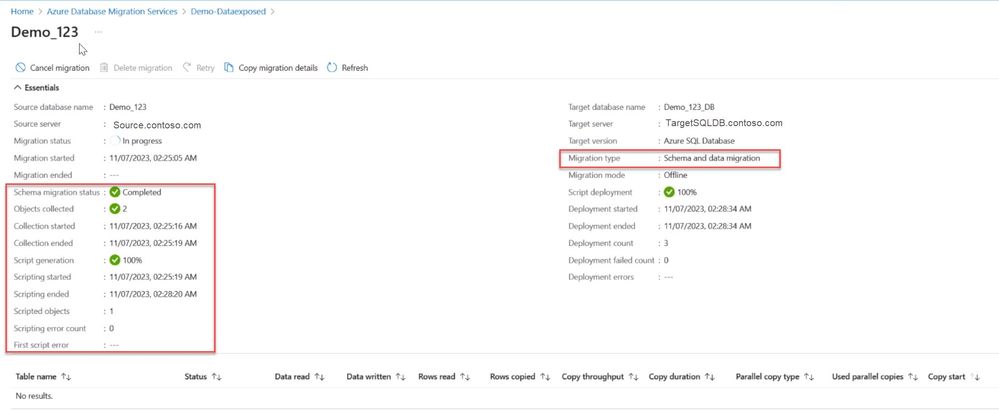Click the Script generation green checkmark
Viewport: 999px width, 410px height.
click(115, 260)
